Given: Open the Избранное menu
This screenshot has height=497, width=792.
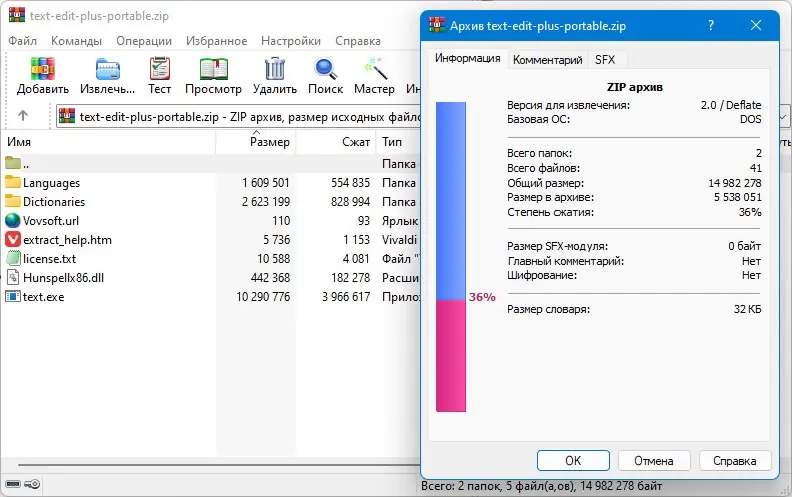Looking at the screenshot, I should pyautogui.click(x=217, y=41).
